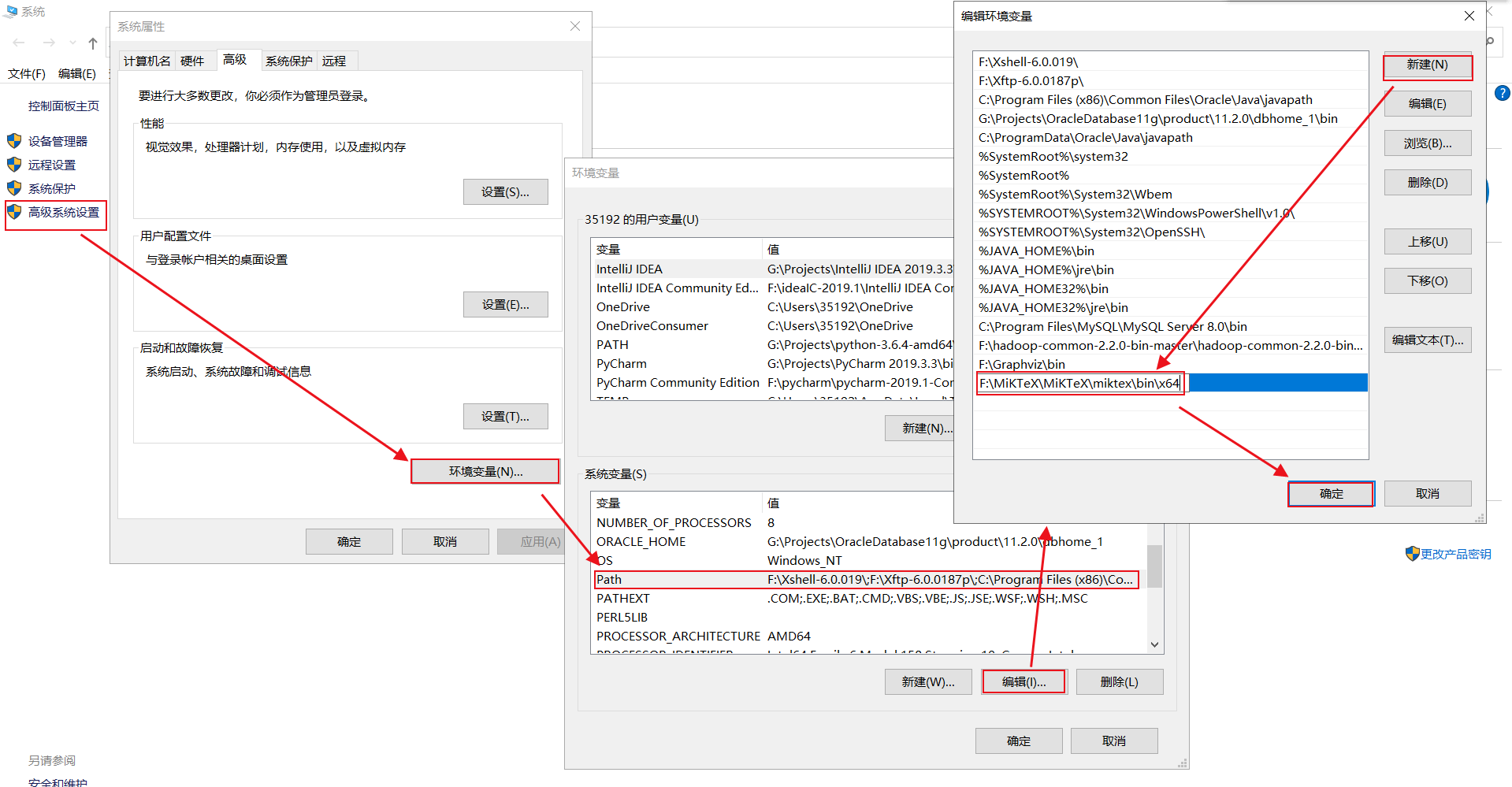1512x787 pixels.
Task: Switch to the 计算机名 tab
Action: pyautogui.click(x=147, y=61)
